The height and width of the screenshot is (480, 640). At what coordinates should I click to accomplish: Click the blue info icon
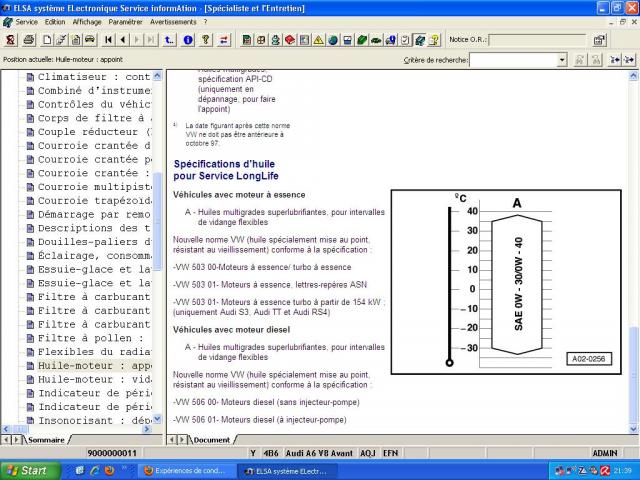(x=187, y=40)
